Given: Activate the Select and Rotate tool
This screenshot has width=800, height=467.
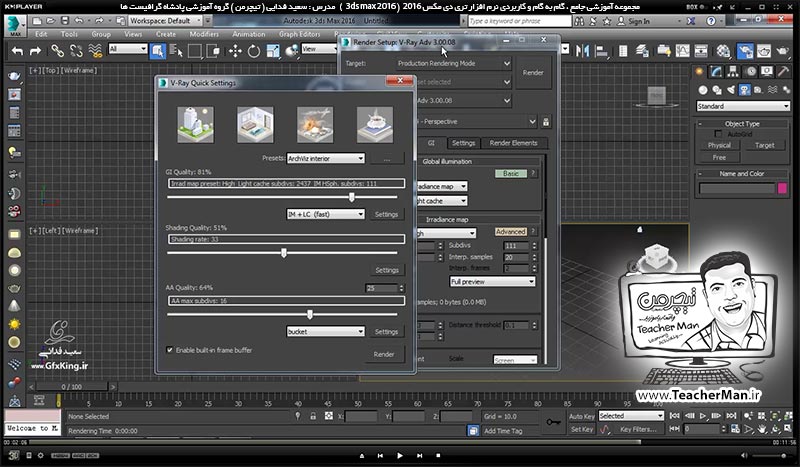Looking at the screenshot, I should (254, 51).
